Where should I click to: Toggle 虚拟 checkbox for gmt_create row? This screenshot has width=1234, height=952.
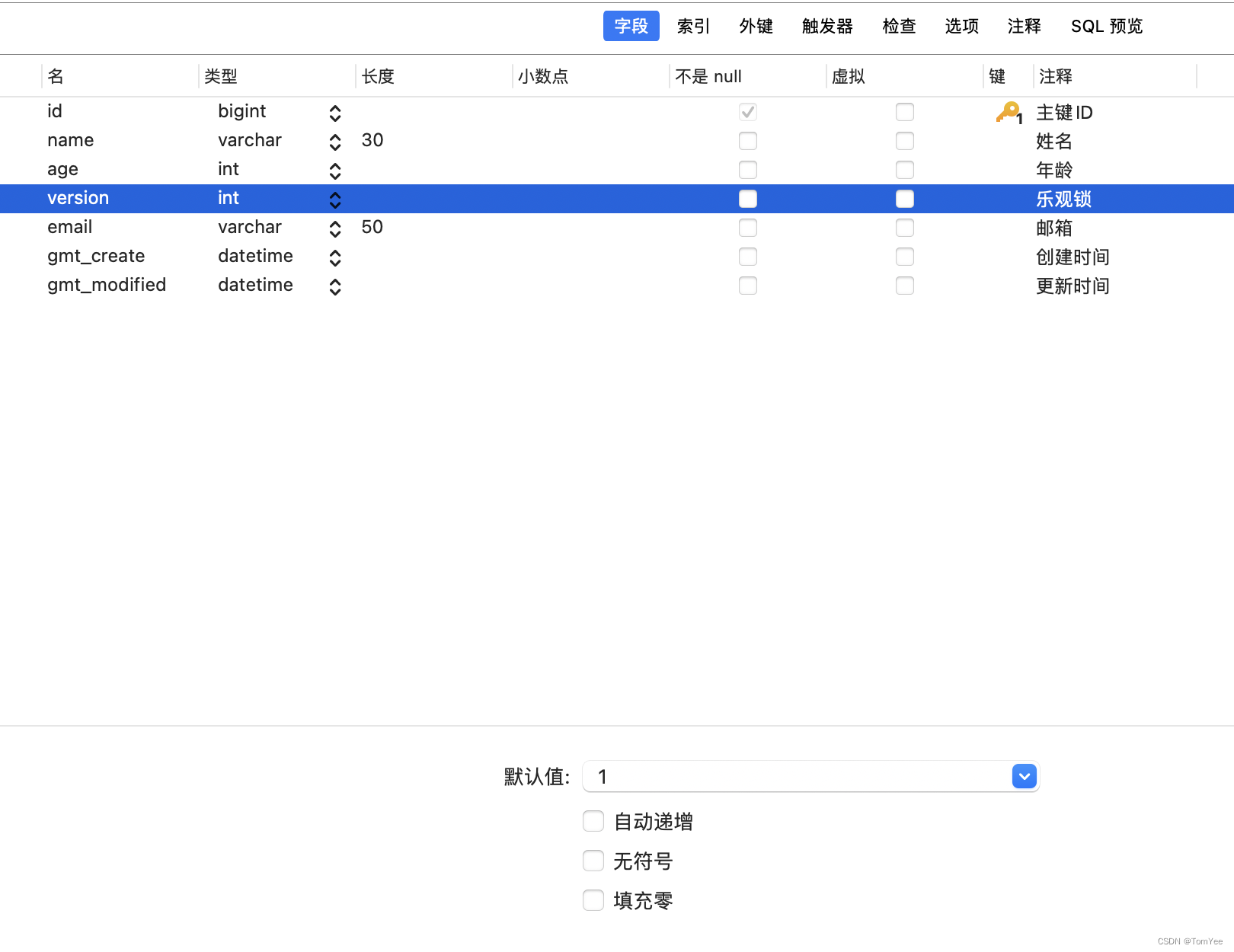(x=905, y=257)
